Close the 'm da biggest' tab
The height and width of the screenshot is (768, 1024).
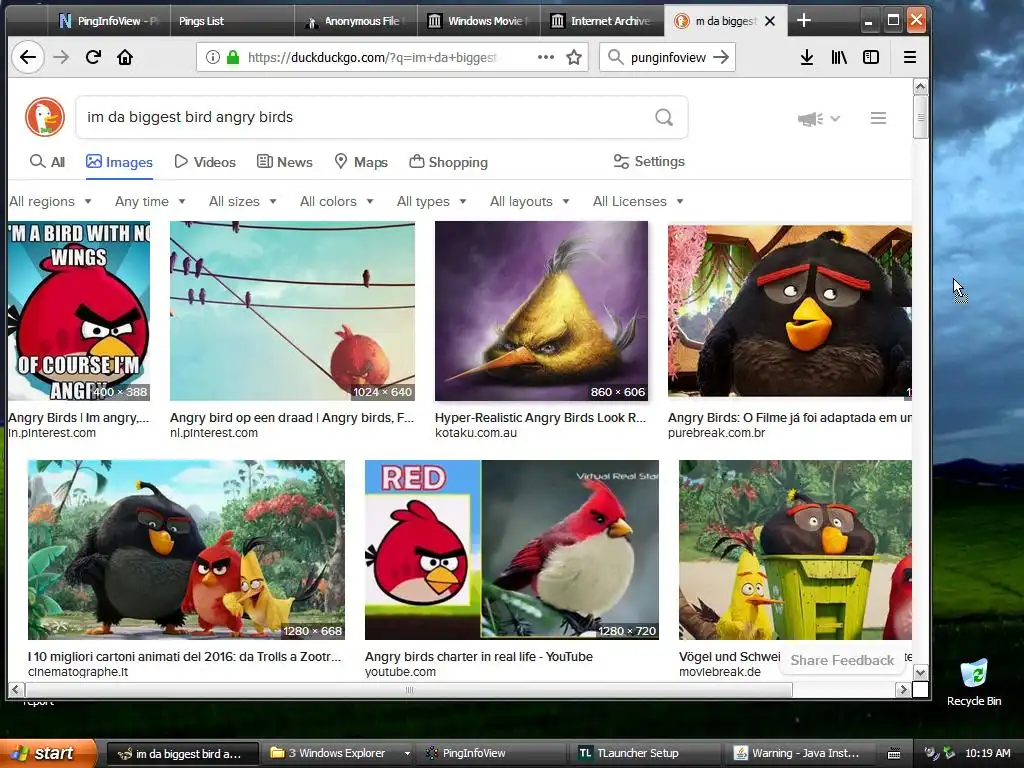coord(770,21)
